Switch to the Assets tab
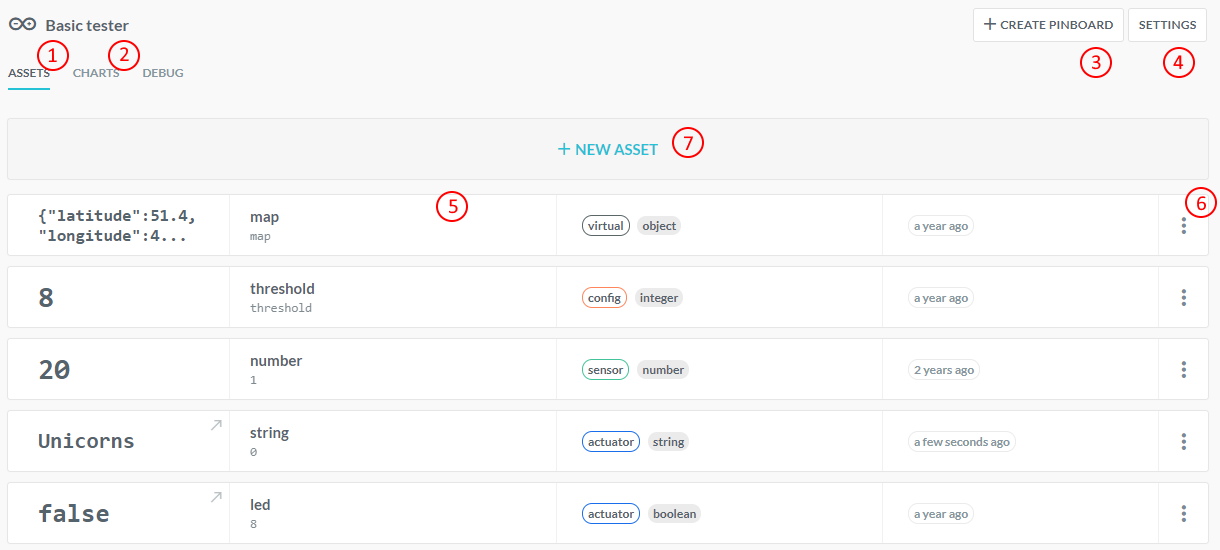The width and height of the screenshot is (1220, 550). click(29, 73)
